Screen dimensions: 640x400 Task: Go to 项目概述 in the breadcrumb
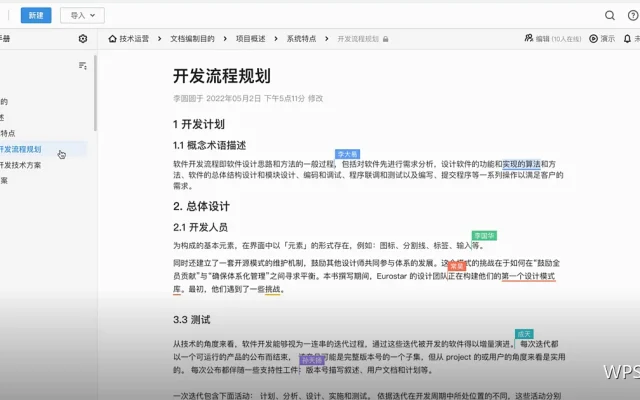pyautogui.click(x=251, y=39)
